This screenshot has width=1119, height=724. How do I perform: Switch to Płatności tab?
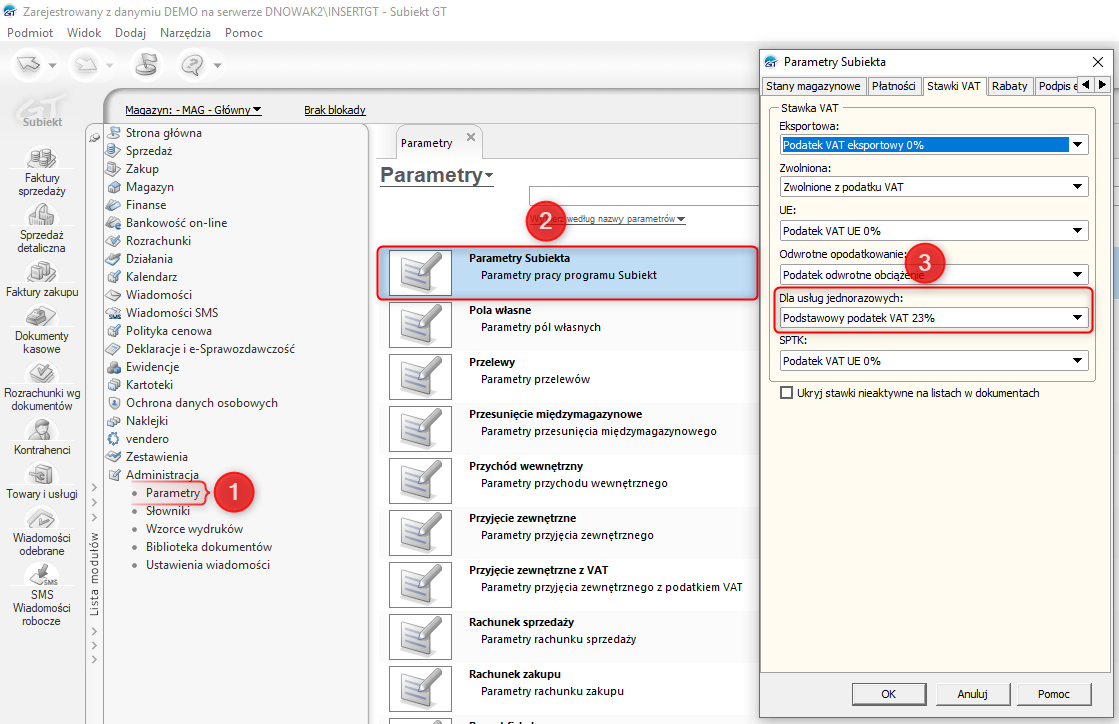(x=893, y=86)
